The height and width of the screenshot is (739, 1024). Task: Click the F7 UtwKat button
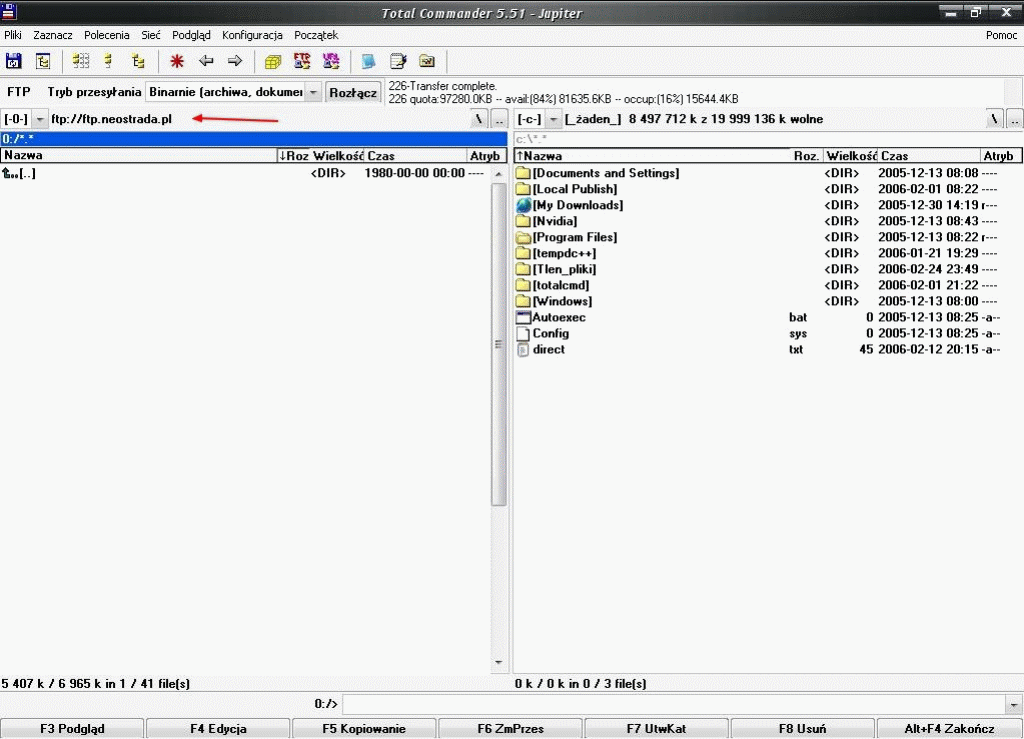click(x=656, y=729)
